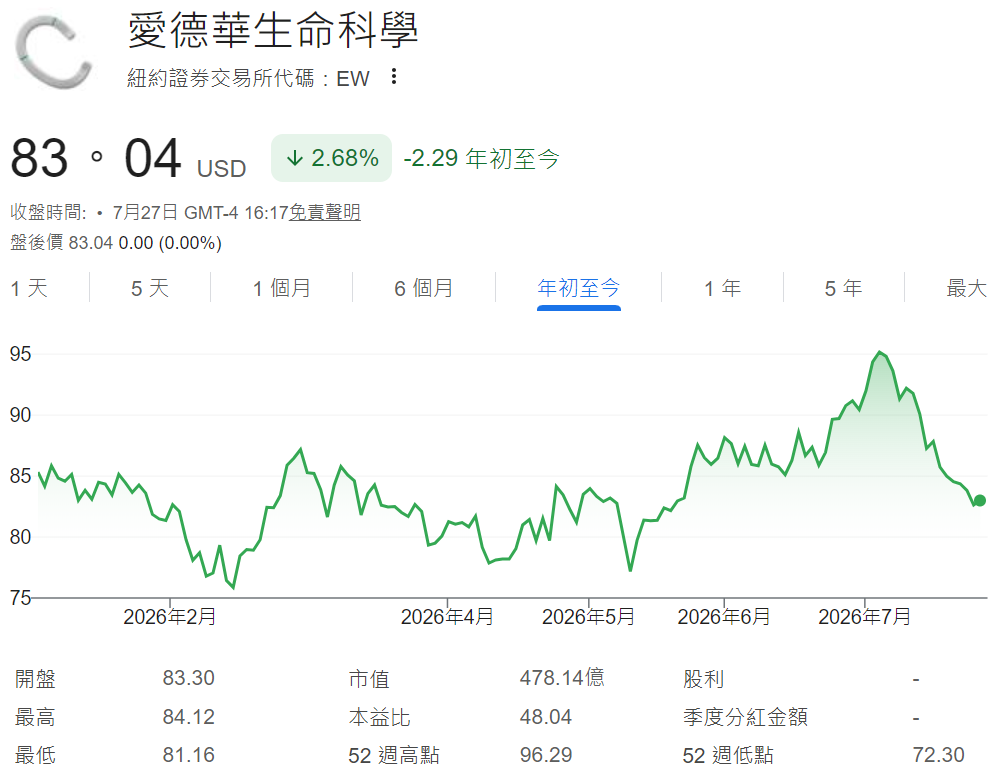Click the 52 週高點 value 96.29
The width and height of the screenshot is (1005, 772).
pyautogui.click(x=545, y=755)
